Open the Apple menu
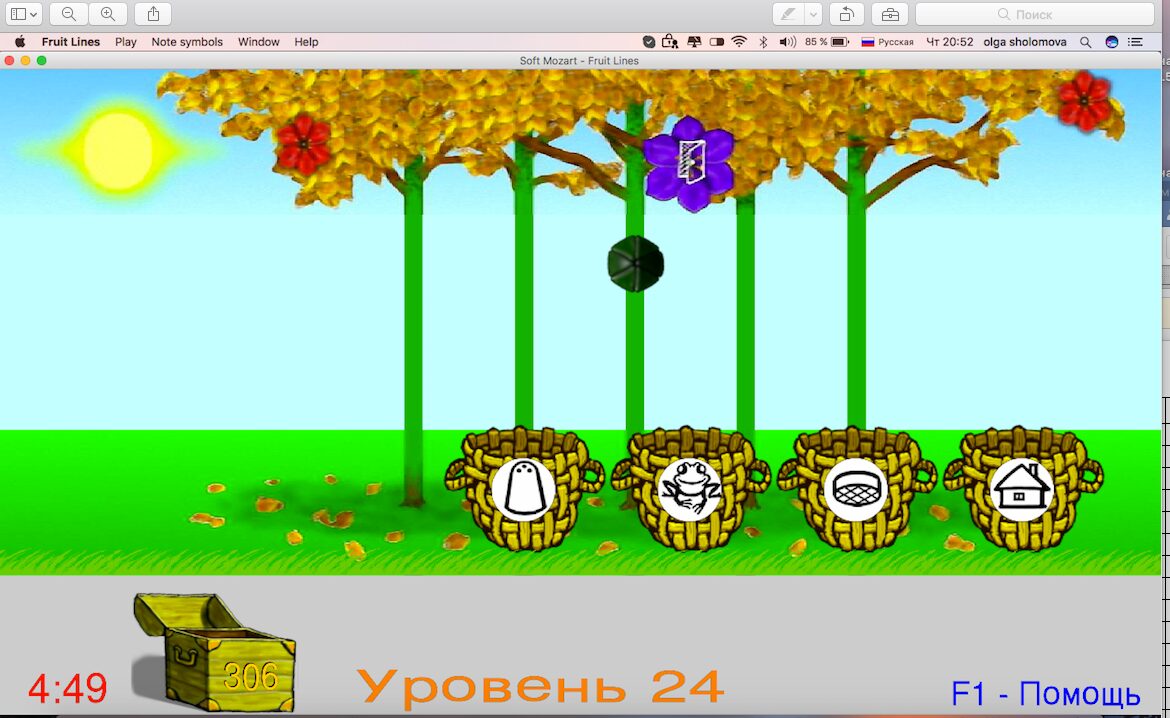1170x718 pixels. tap(20, 42)
